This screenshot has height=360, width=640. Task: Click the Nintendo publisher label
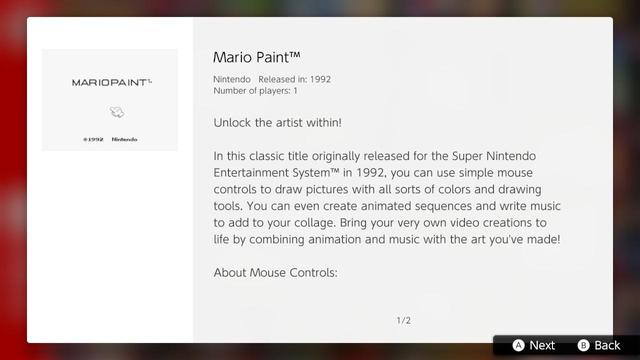point(232,79)
